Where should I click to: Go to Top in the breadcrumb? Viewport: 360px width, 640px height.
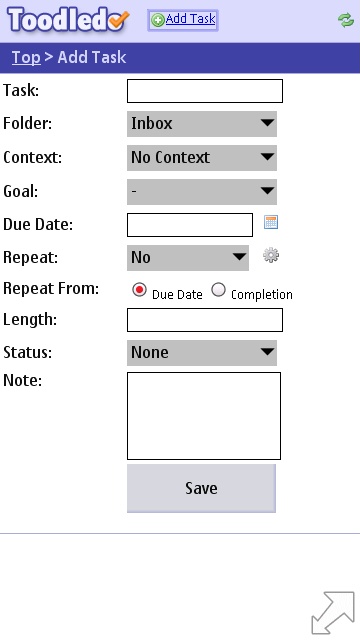pyautogui.click(x=26, y=58)
